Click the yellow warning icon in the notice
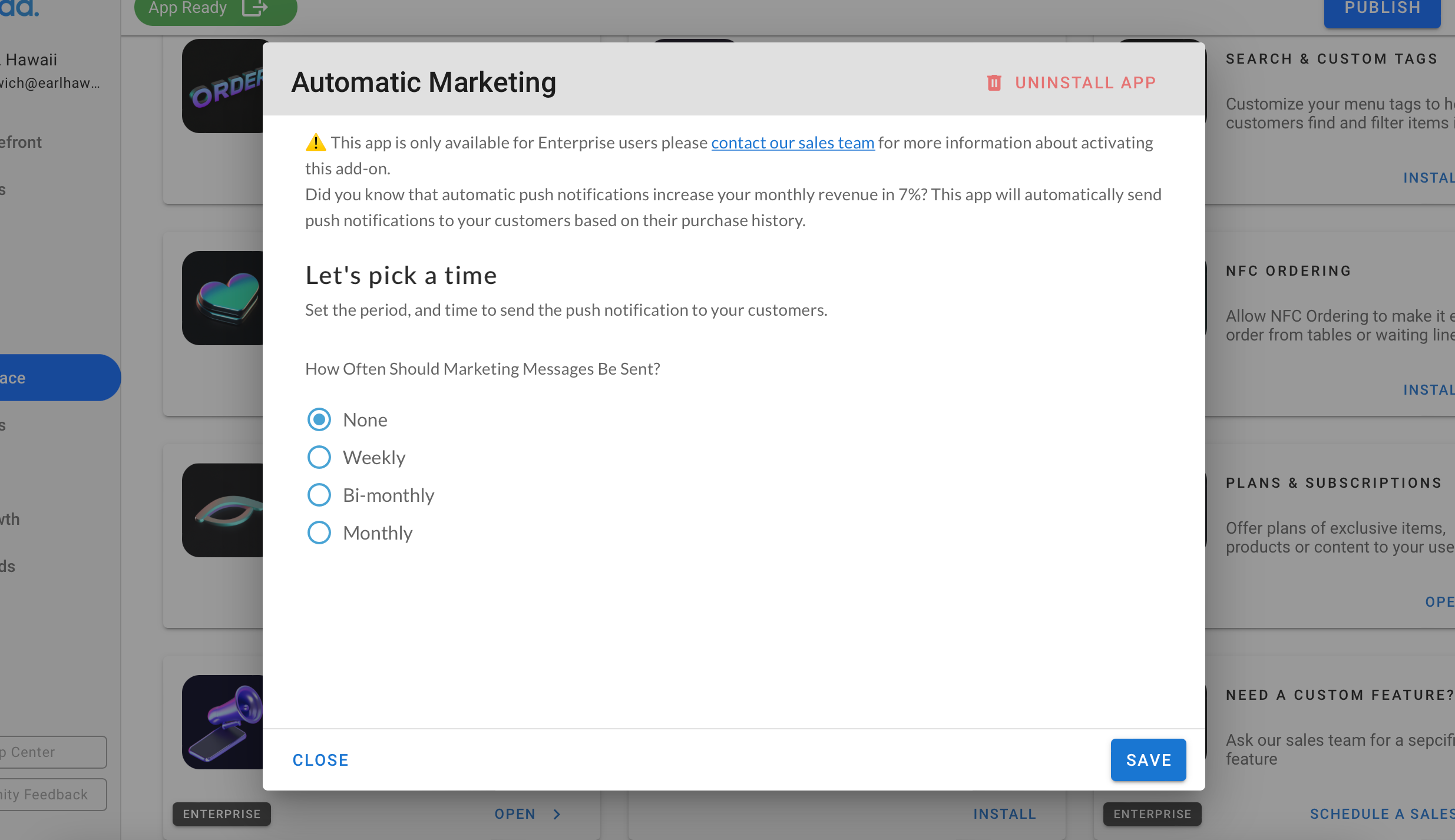 [x=316, y=142]
